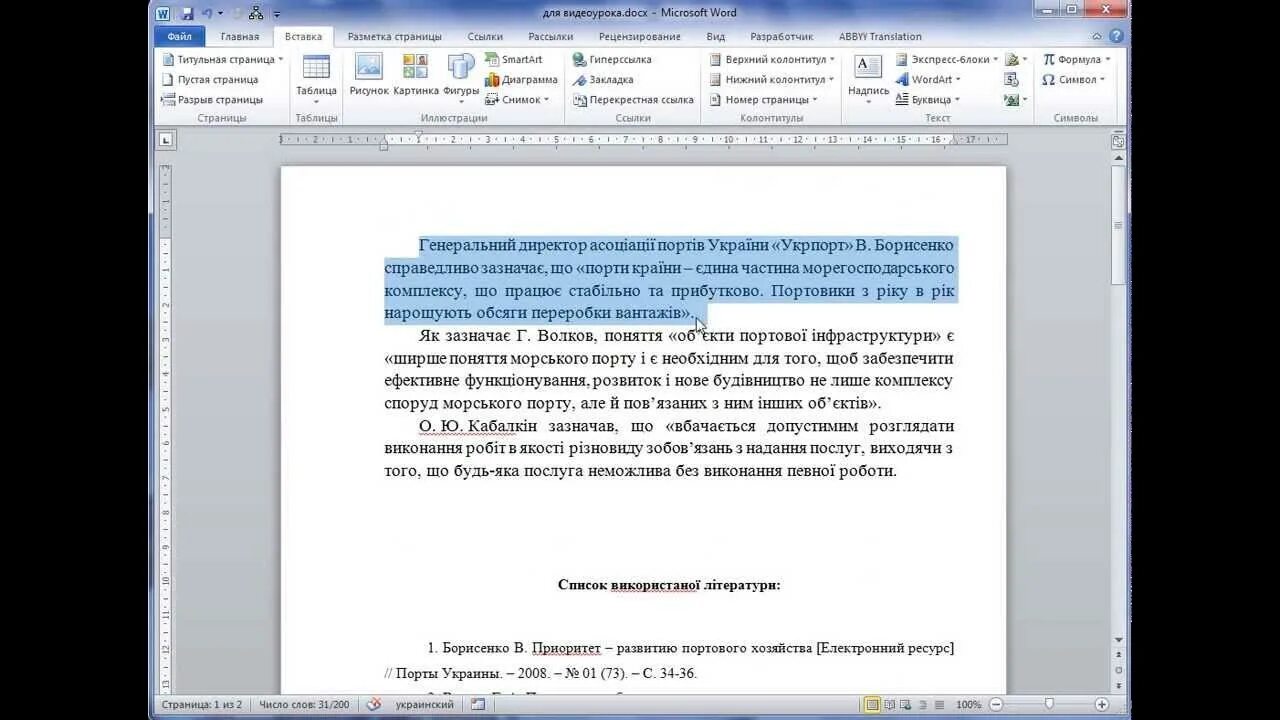Open the Снимок screenshot dropdown
This screenshot has height=720, width=1280.
(518, 99)
